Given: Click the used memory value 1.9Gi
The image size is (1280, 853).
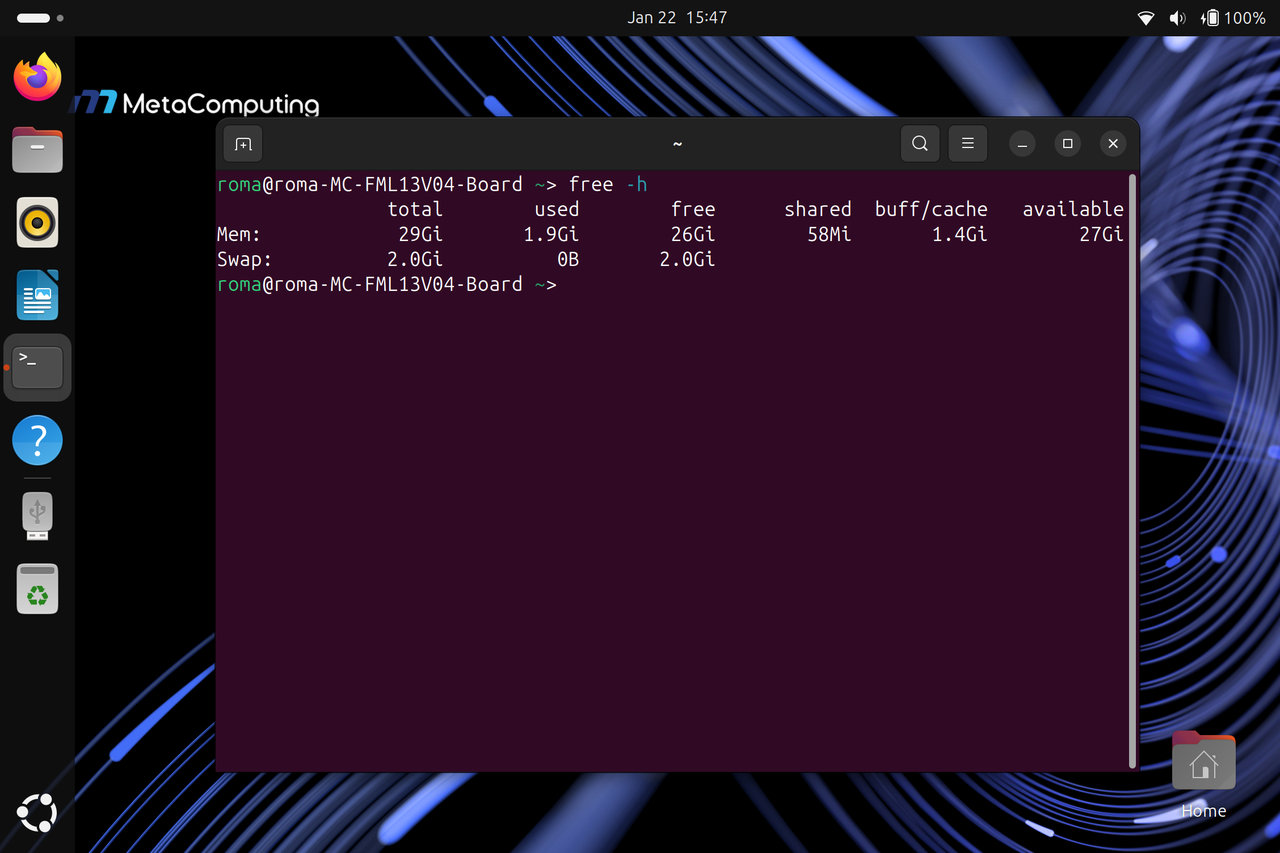Looking at the screenshot, I should [x=551, y=234].
